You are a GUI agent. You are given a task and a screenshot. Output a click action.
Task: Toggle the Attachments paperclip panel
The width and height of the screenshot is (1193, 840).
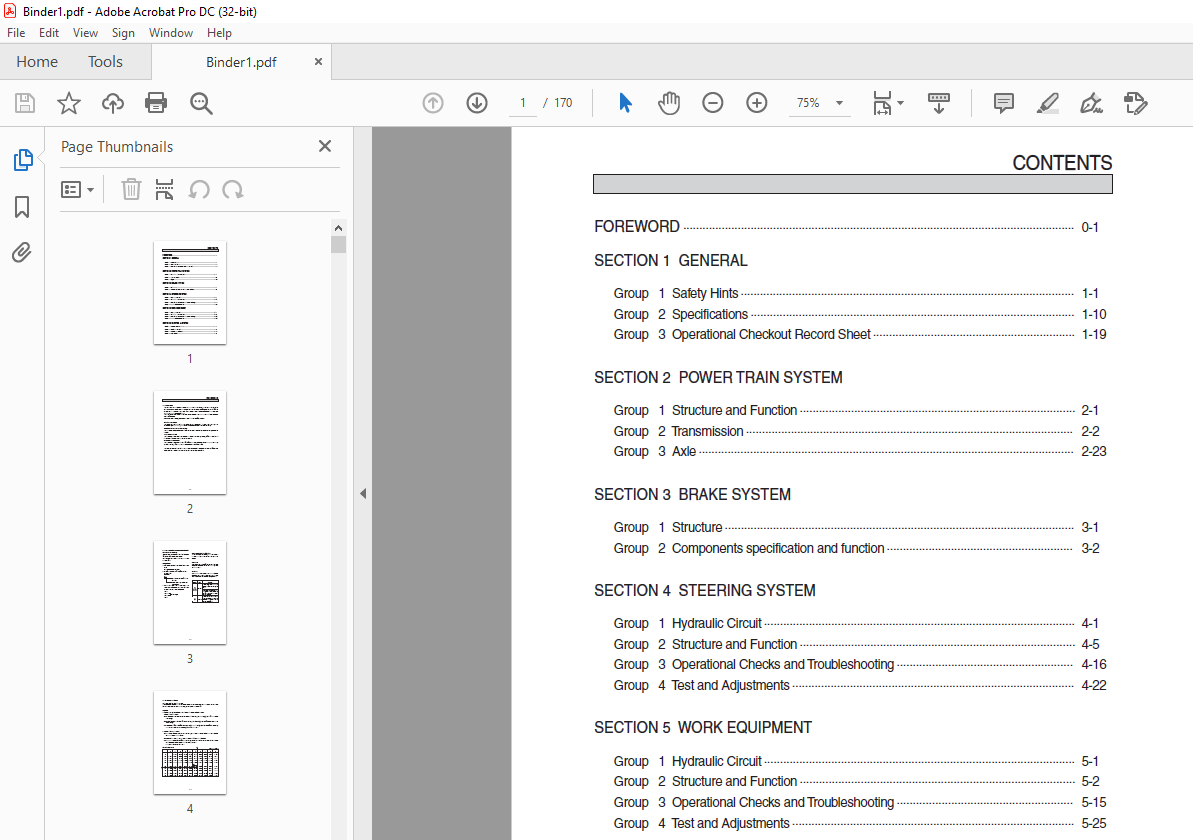coord(22,253)
